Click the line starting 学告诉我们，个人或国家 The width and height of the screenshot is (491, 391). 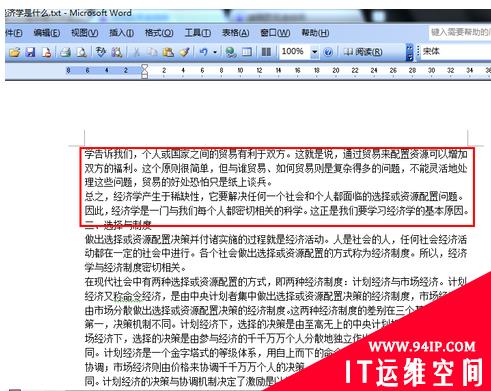(x=276, y=154)
